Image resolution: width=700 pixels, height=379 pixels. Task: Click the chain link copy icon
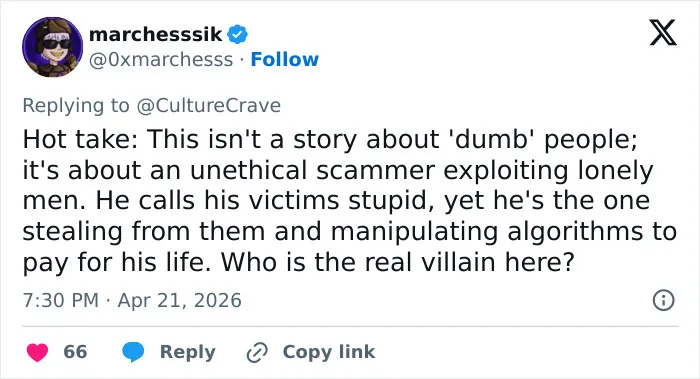coord(257,352)
